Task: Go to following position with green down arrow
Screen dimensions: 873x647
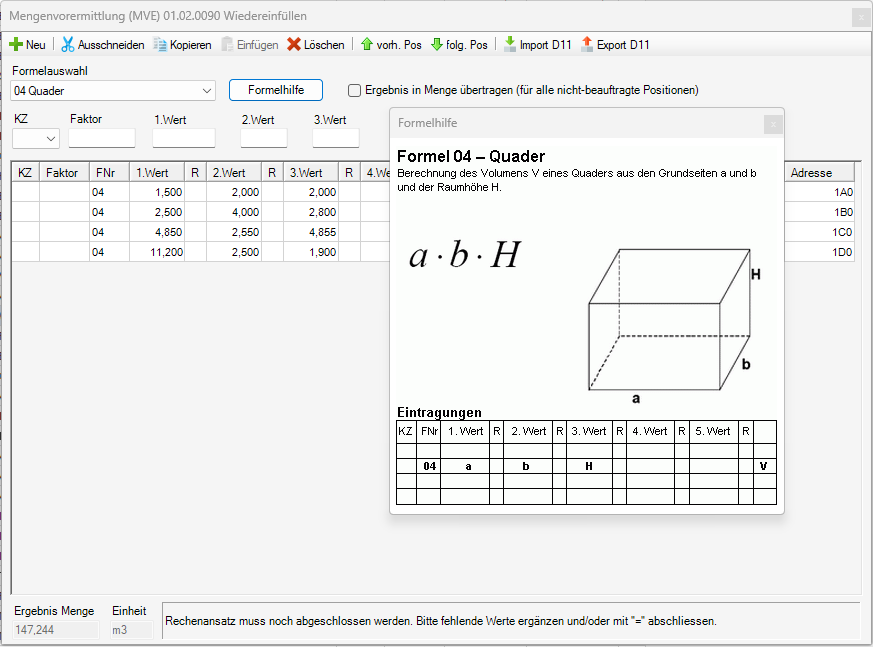Action: coord(437,45)
